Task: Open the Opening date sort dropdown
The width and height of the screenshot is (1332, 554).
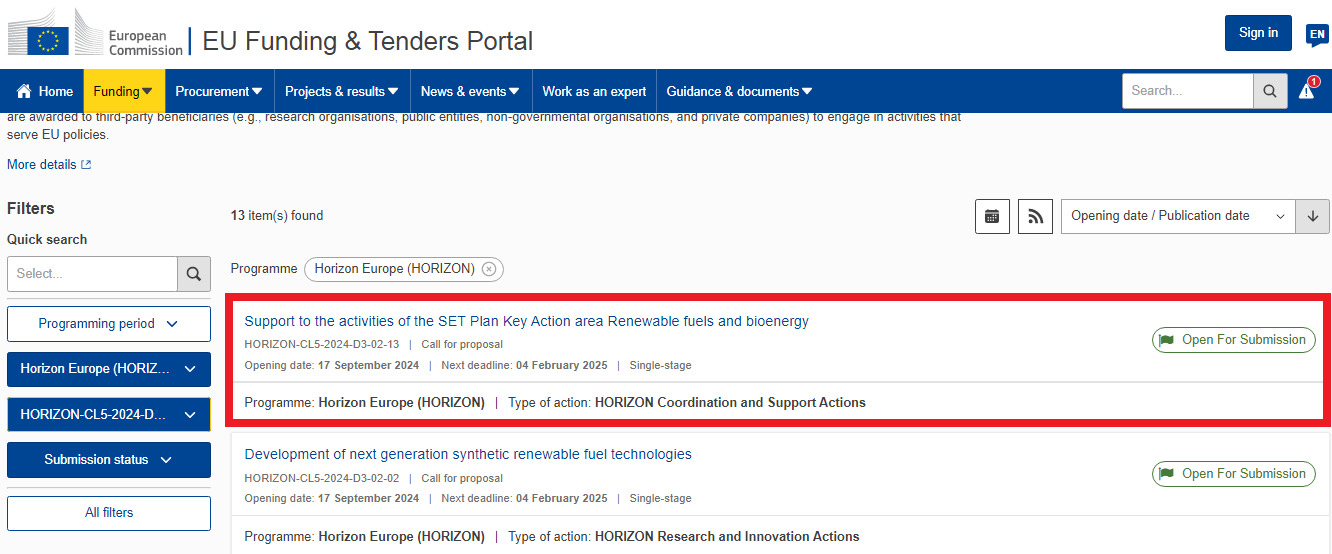Action: click(x=1177, y=216)
